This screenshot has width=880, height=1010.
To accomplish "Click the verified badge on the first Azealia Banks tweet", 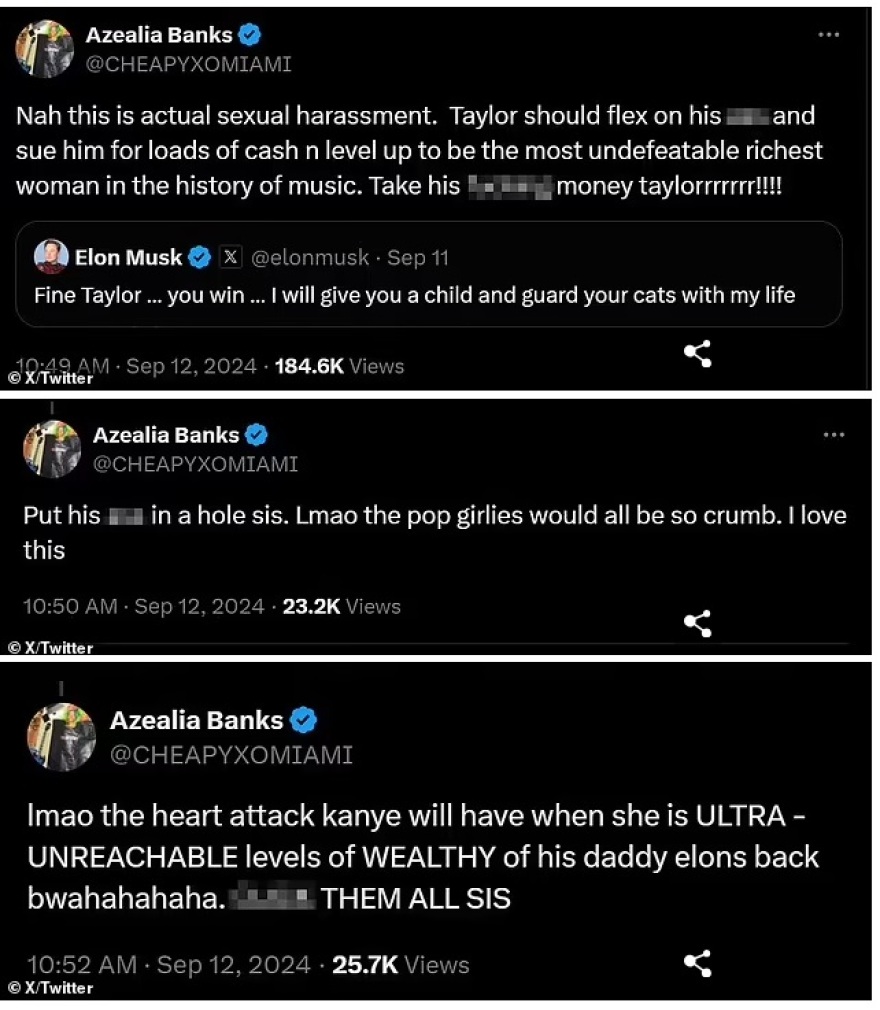I will click(x=250, y=35).
